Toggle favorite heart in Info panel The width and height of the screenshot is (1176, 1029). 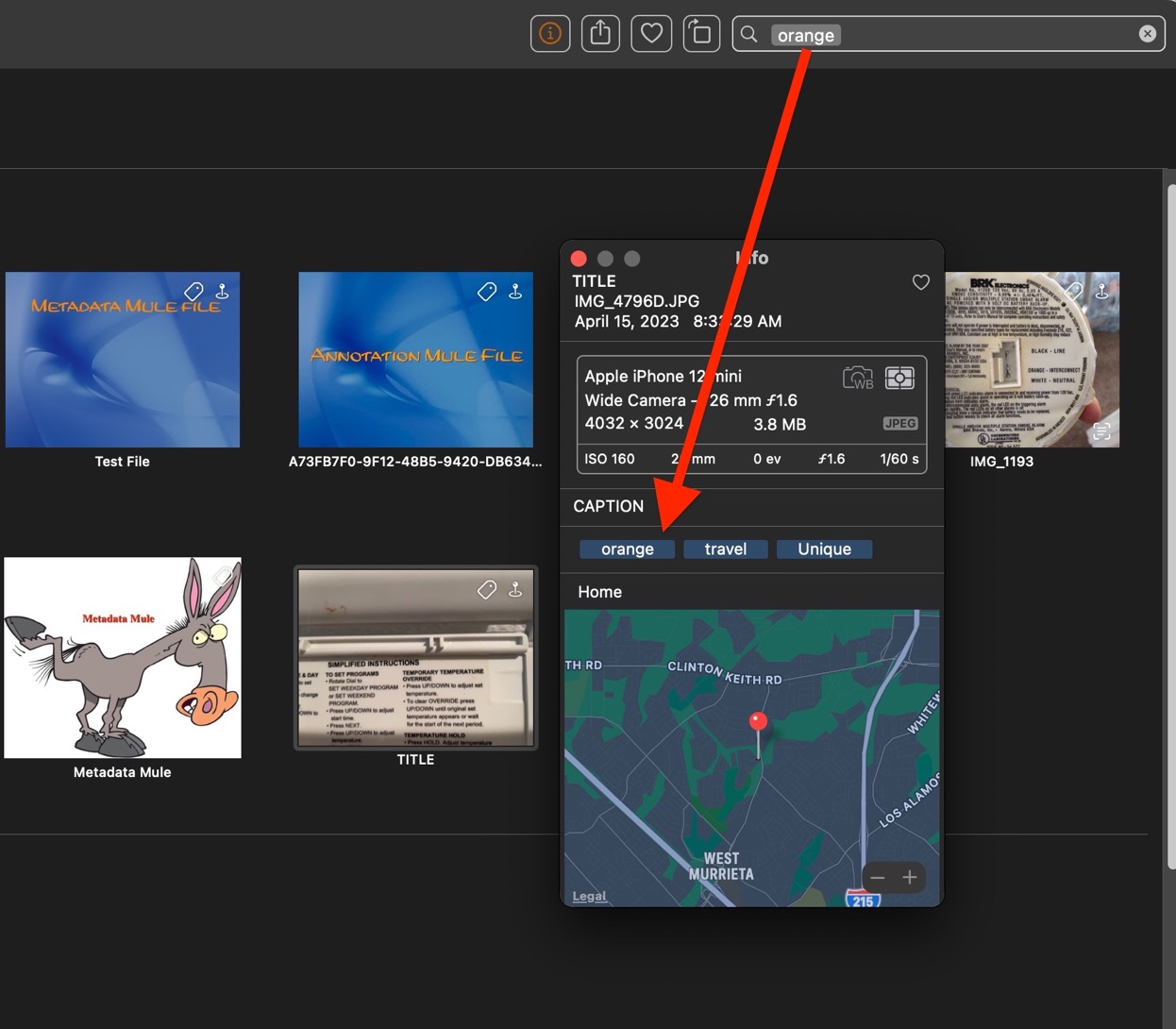(920, 282)
